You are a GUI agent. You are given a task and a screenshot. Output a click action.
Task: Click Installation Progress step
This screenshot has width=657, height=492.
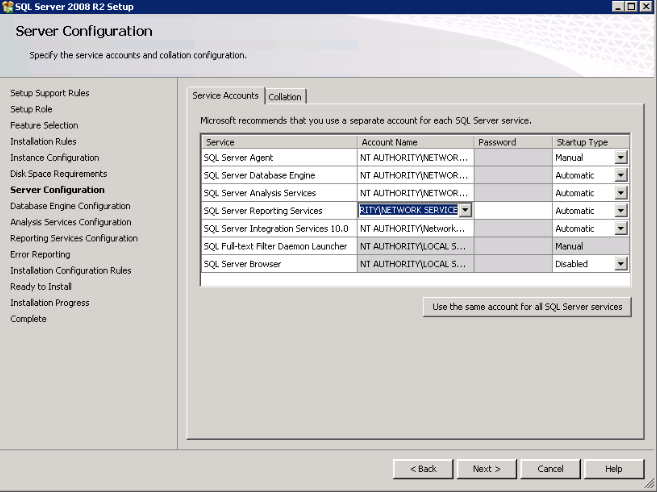coord(50,303)
